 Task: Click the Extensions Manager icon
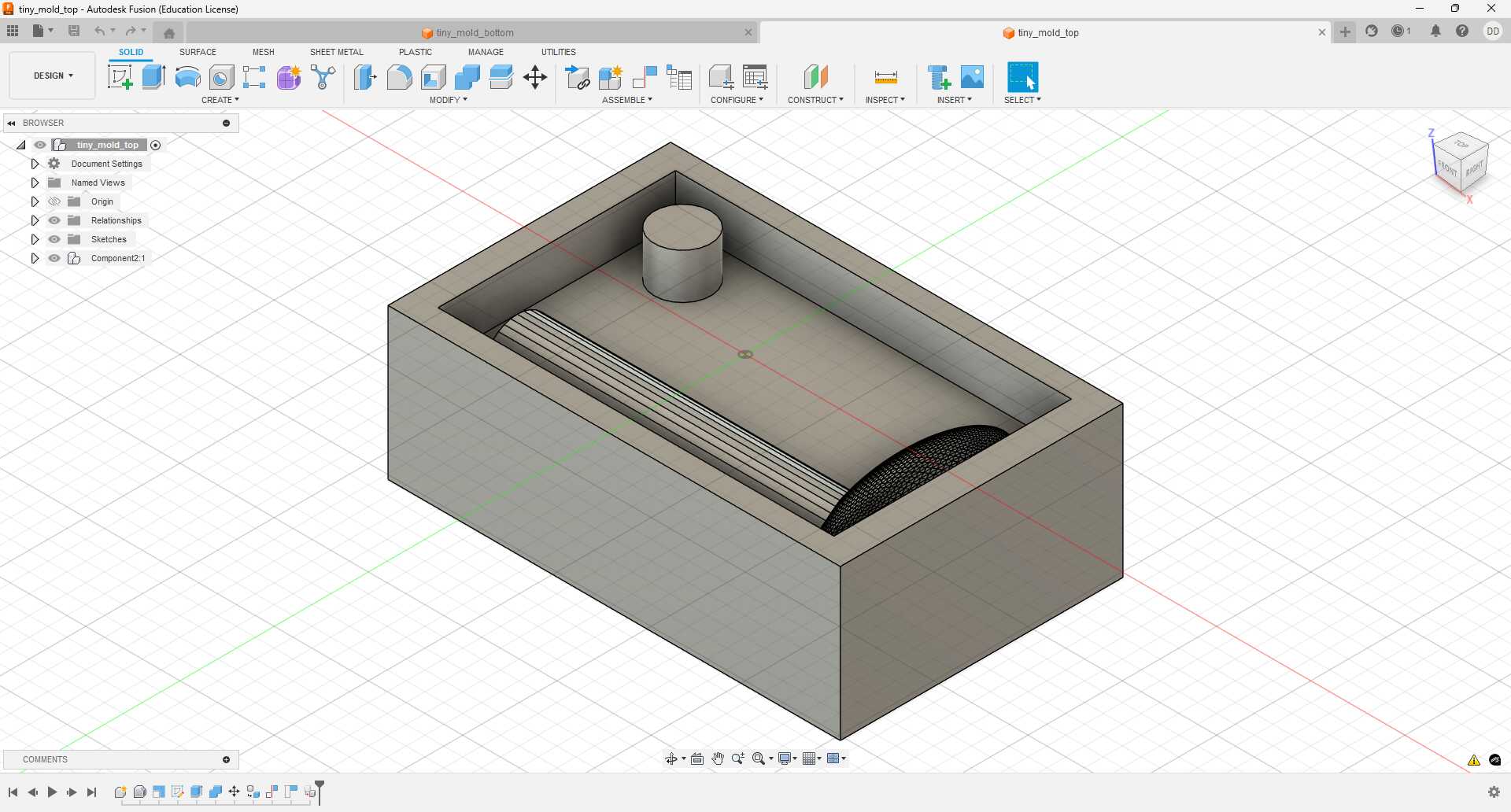pos(1370,31)
